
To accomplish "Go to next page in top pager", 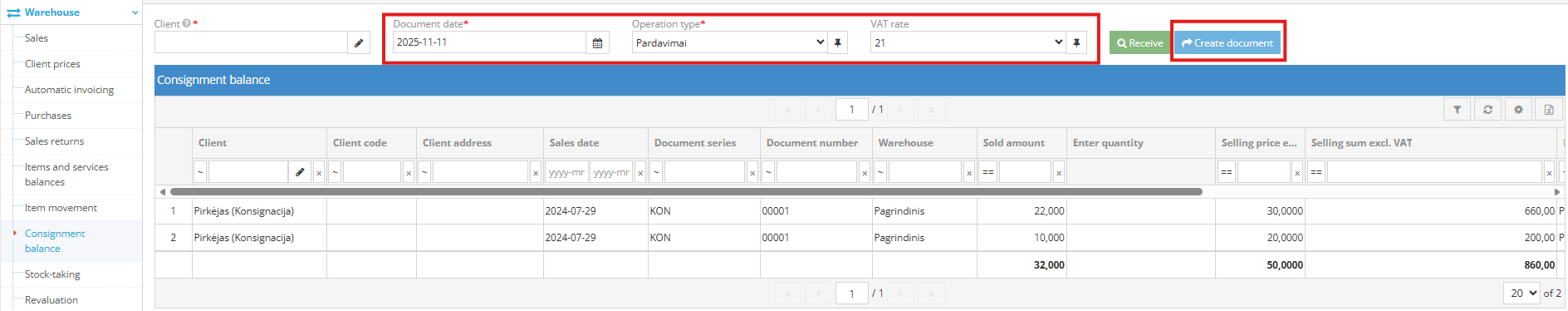I will (900, 109).
